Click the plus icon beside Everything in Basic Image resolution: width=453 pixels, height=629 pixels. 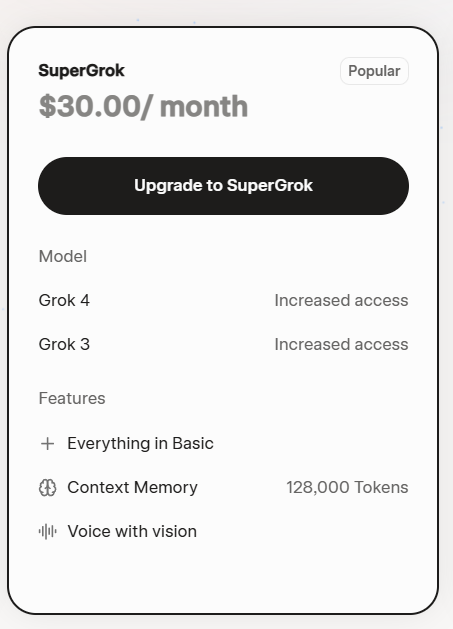pos(47,444)
